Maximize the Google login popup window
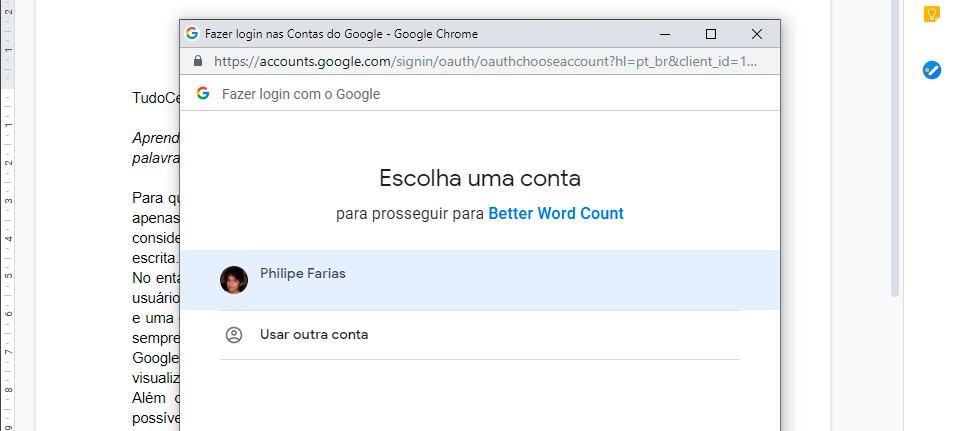980x431 pixels. pyautogui.click(x=711, y=33)
